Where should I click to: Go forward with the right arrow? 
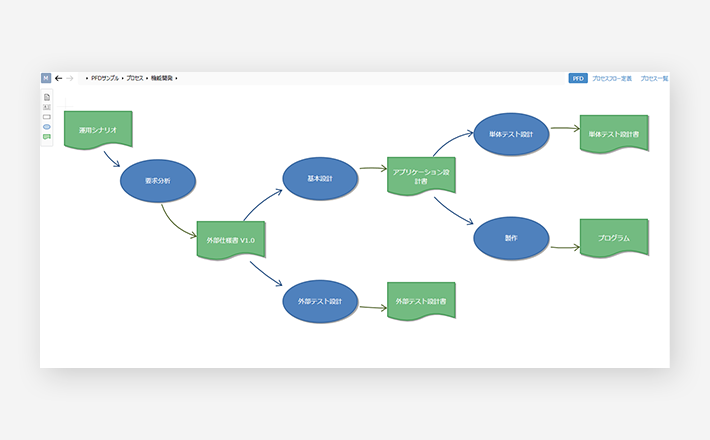pyautogui.click(x=70, y=78)
